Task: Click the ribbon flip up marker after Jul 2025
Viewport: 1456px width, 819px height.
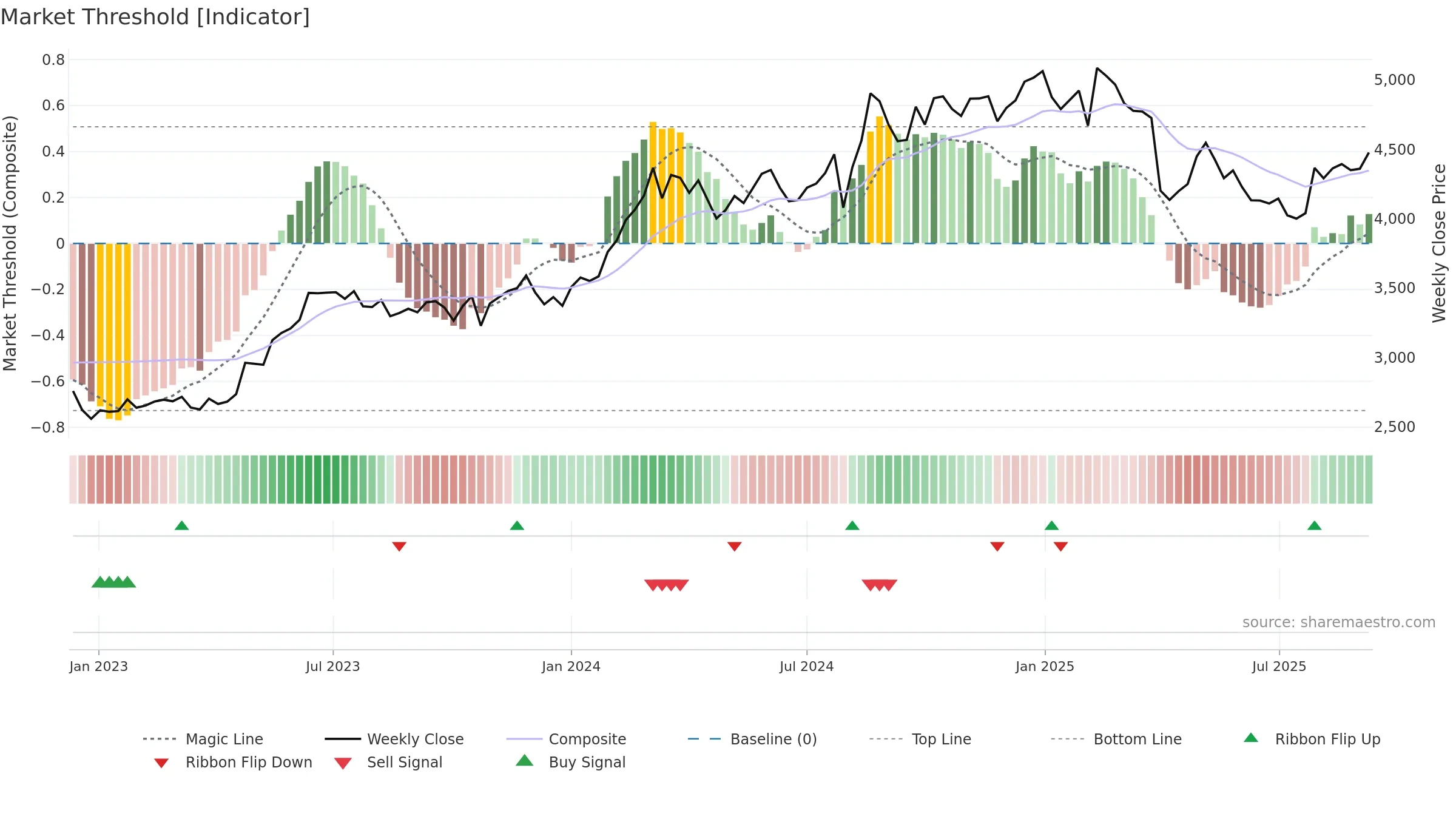Action: coord(1314,525)
